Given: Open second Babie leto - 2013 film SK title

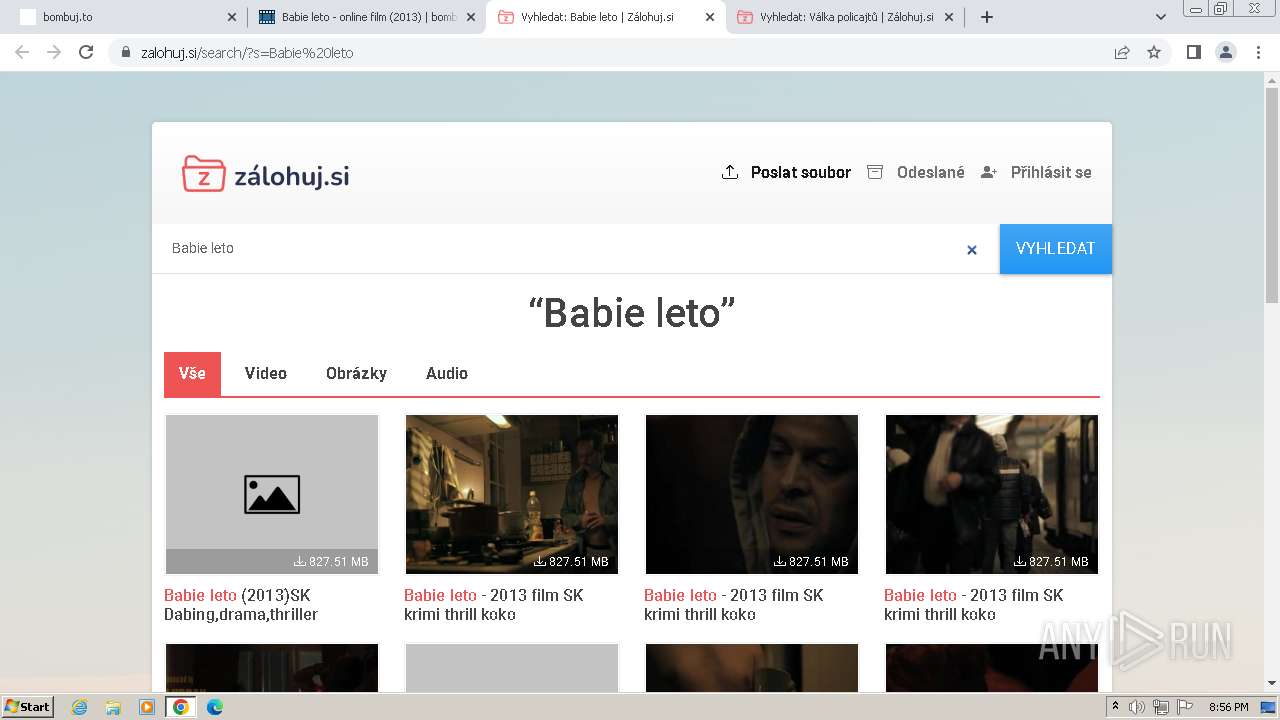Looking at the screenshot, I should [x=493, y=605].
